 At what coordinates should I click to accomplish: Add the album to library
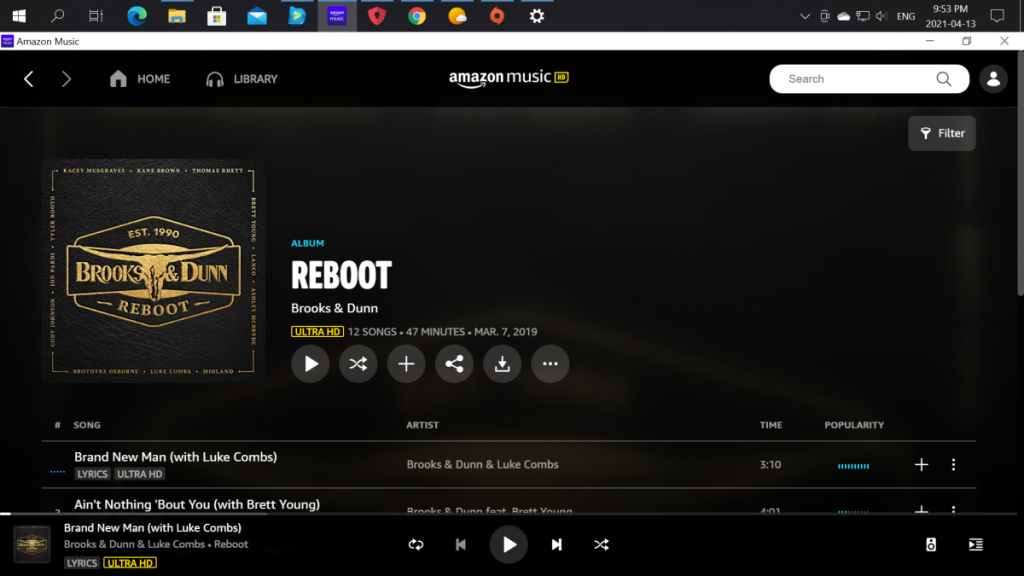tap(406, 364)
